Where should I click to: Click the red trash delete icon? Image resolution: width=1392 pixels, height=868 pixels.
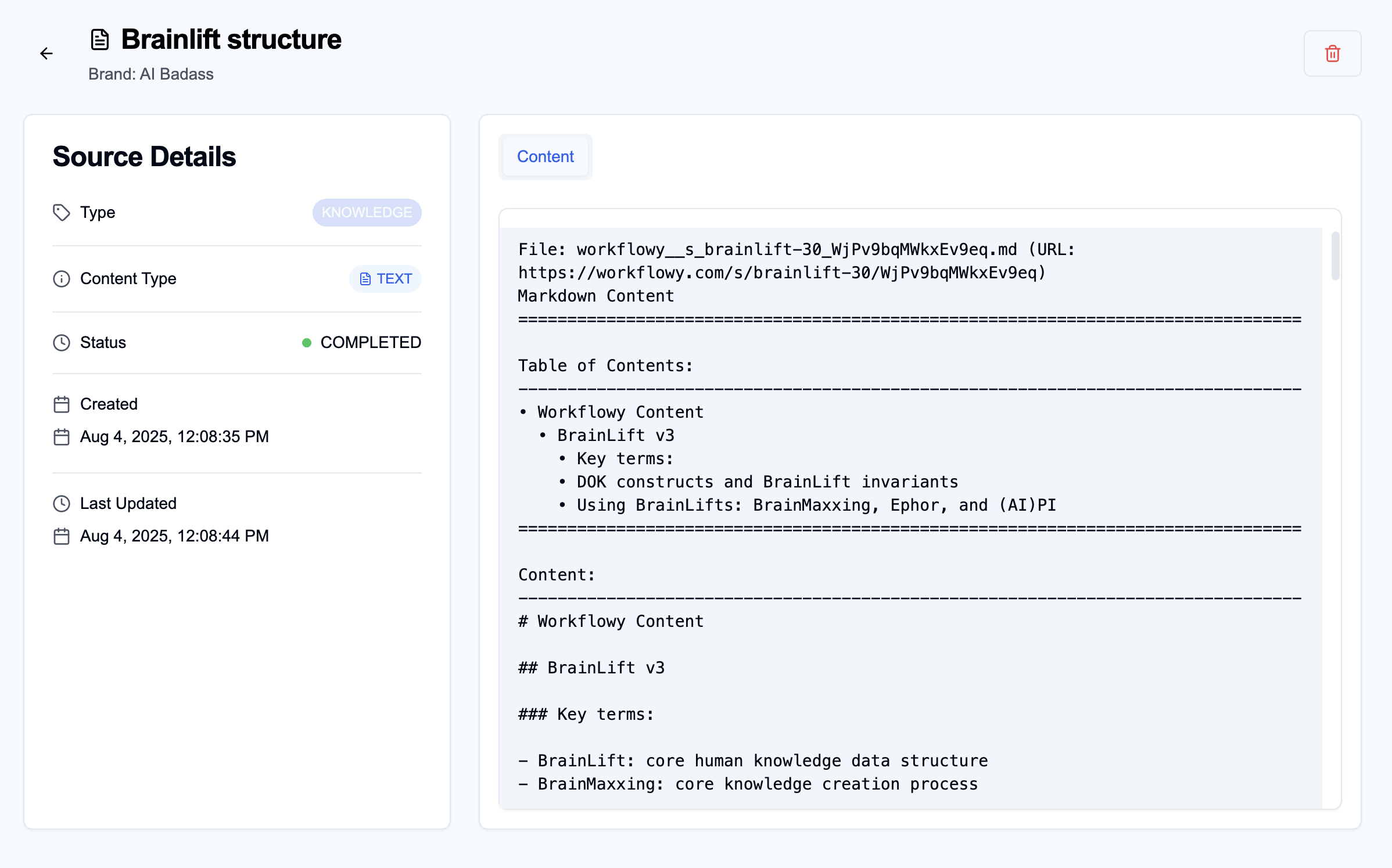[1332, 53]
